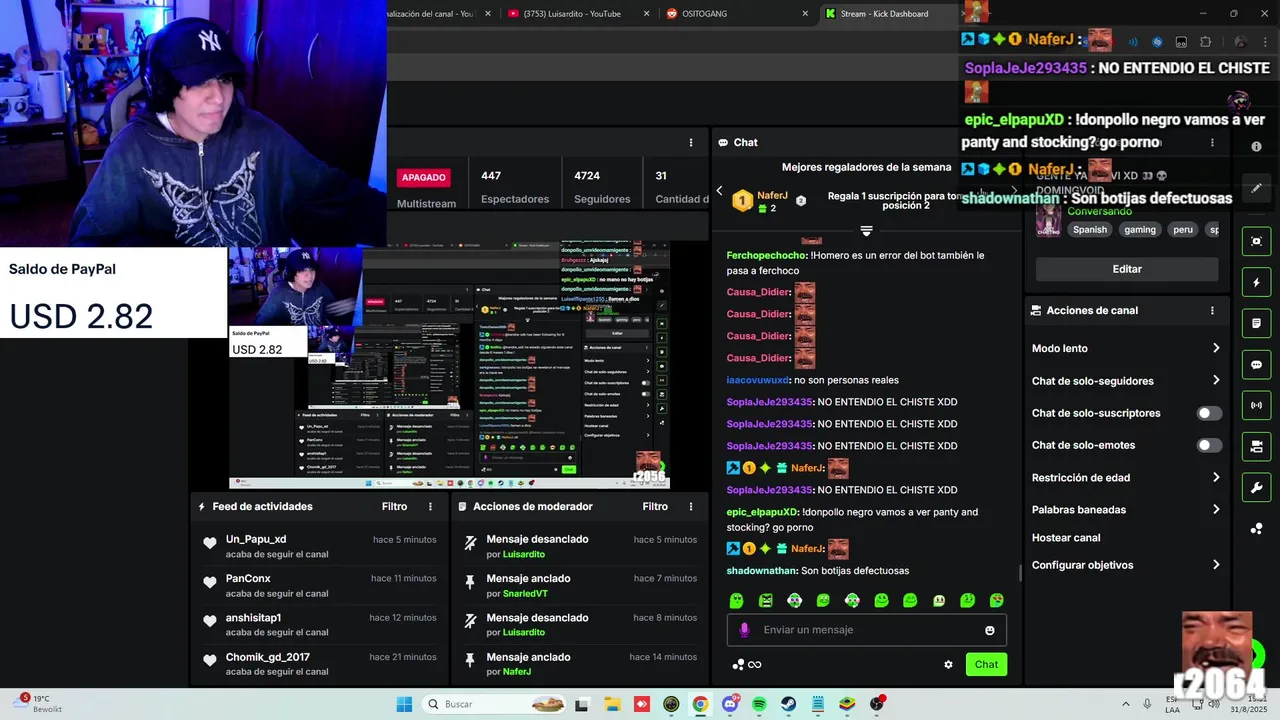This screenshot has width=1280, height=720.
Task: Collapse top gifters banner handle
Action: [x=866, y=230]
